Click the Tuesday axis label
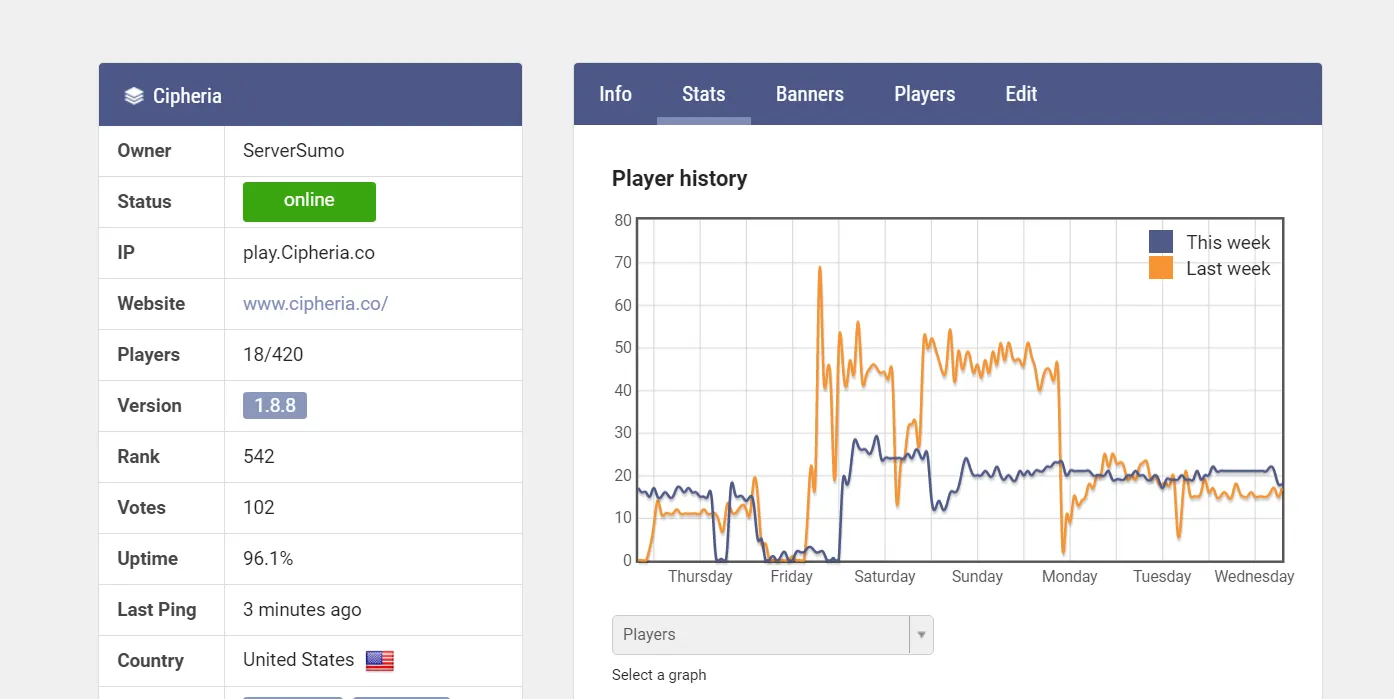 pyautogui.click(x=1162, y=577)
